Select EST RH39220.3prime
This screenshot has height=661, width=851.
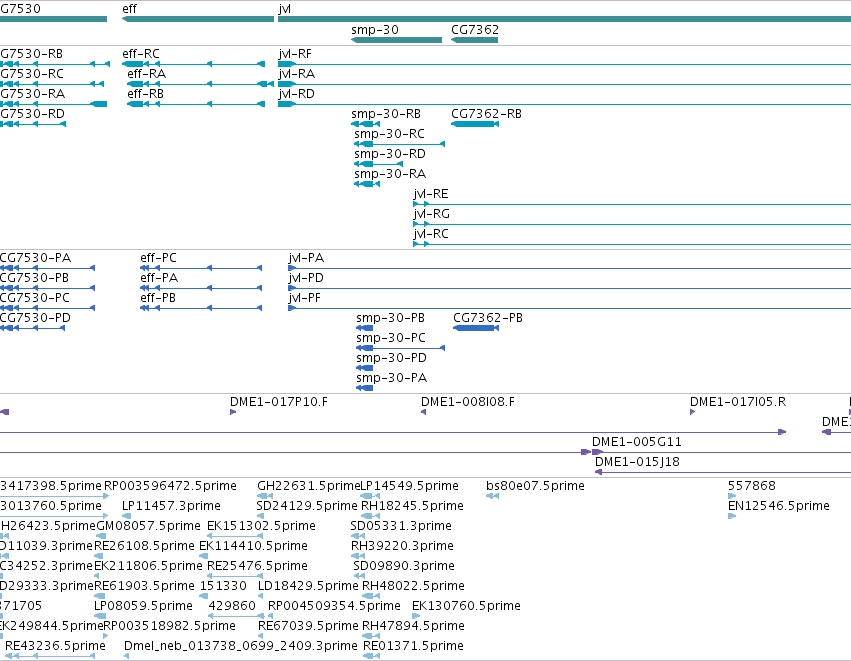358,557
